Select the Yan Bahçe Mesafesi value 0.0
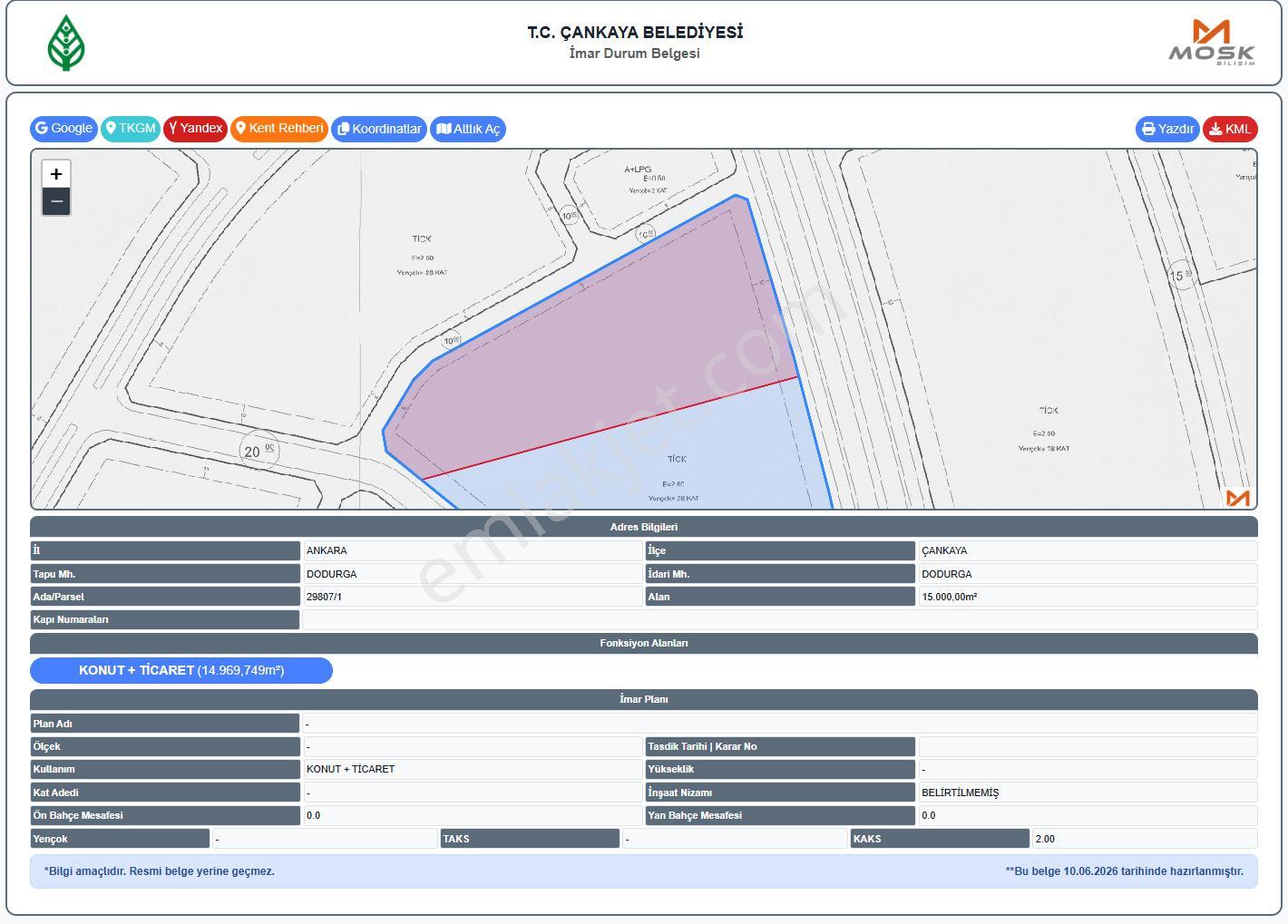Screen dimensions: 1288x924 click(x=928, y=815)
